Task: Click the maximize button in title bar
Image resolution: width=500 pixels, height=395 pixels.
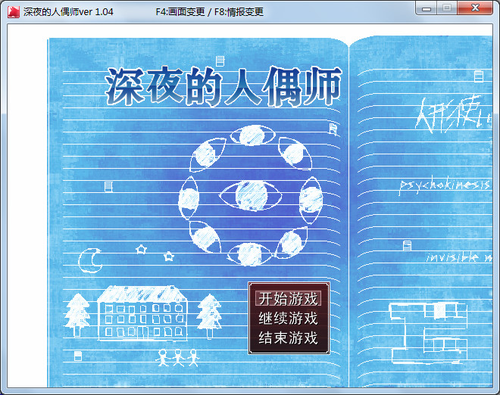Action: coord(447,8)
